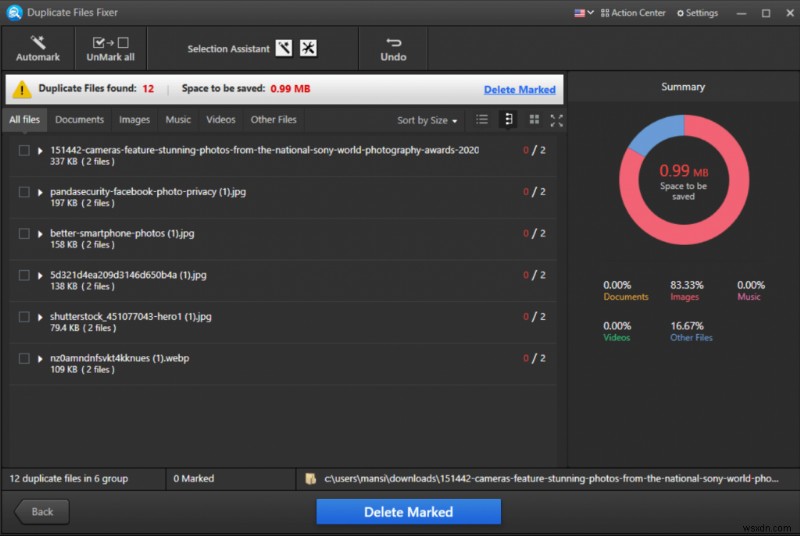The image size is (800, 536).
Task: Expand the pandasecurity-facebook-photo-privacy group
Action: tap(40, 192)
